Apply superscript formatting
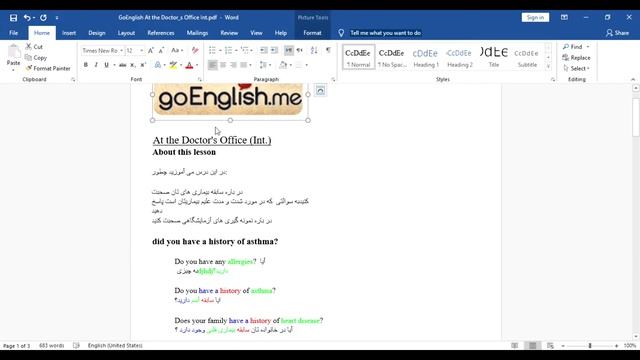Screen dimensions: 640x360 click(143, 65)
